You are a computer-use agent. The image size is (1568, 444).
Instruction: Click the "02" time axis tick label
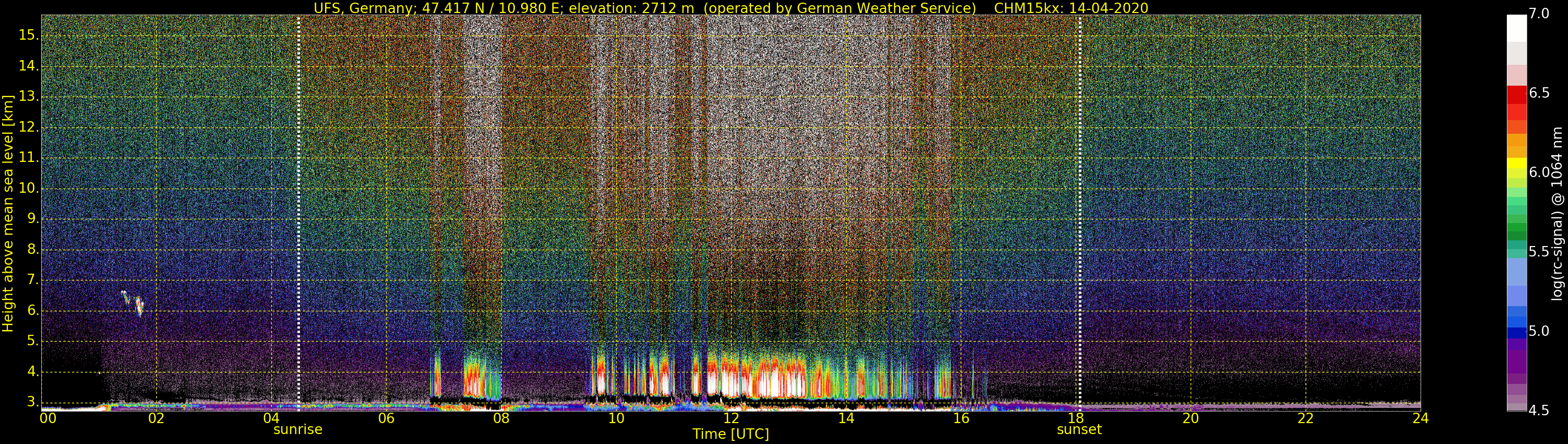156,418
